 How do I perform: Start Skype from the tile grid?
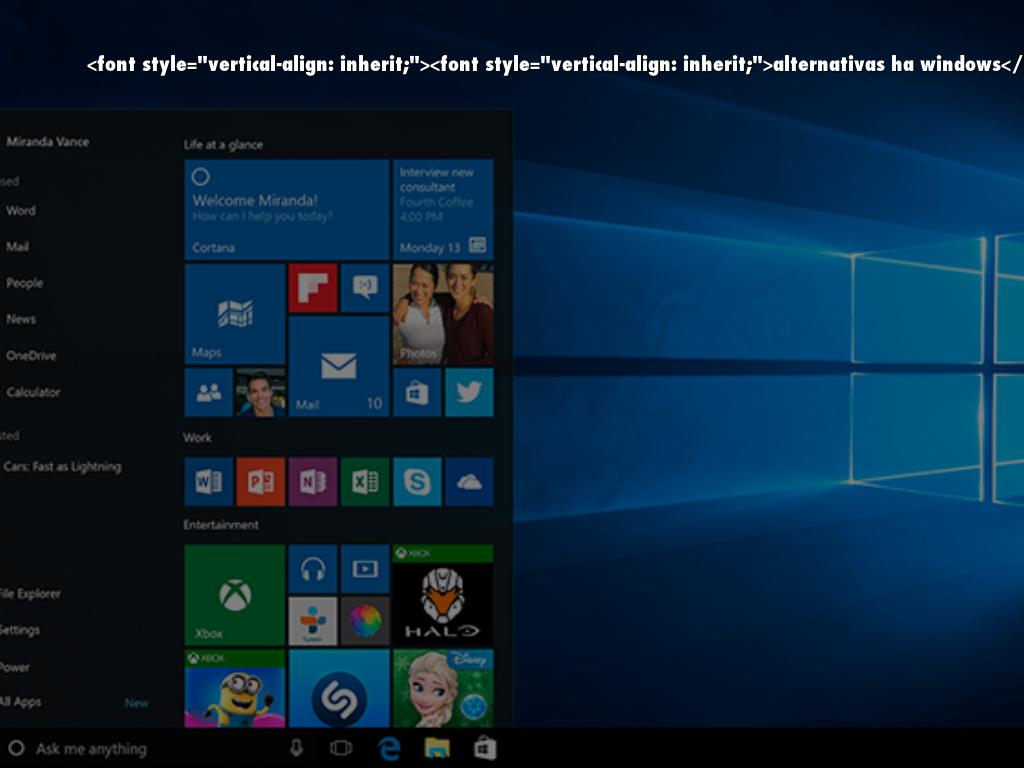[x=417, y=481]
